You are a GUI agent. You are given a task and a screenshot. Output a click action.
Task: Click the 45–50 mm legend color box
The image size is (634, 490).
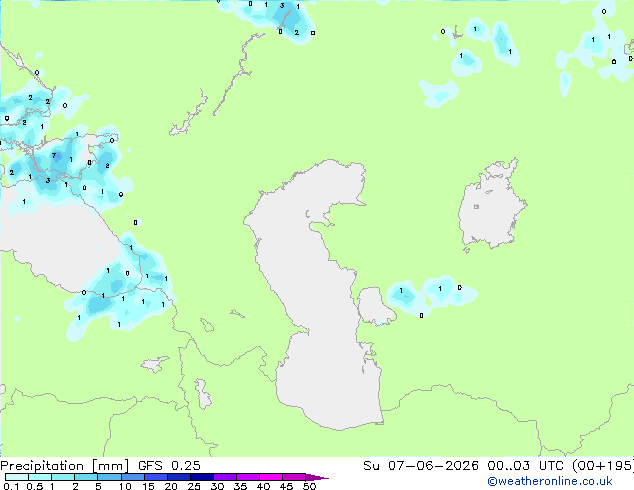pyautogui.click(x=294, y=477)
